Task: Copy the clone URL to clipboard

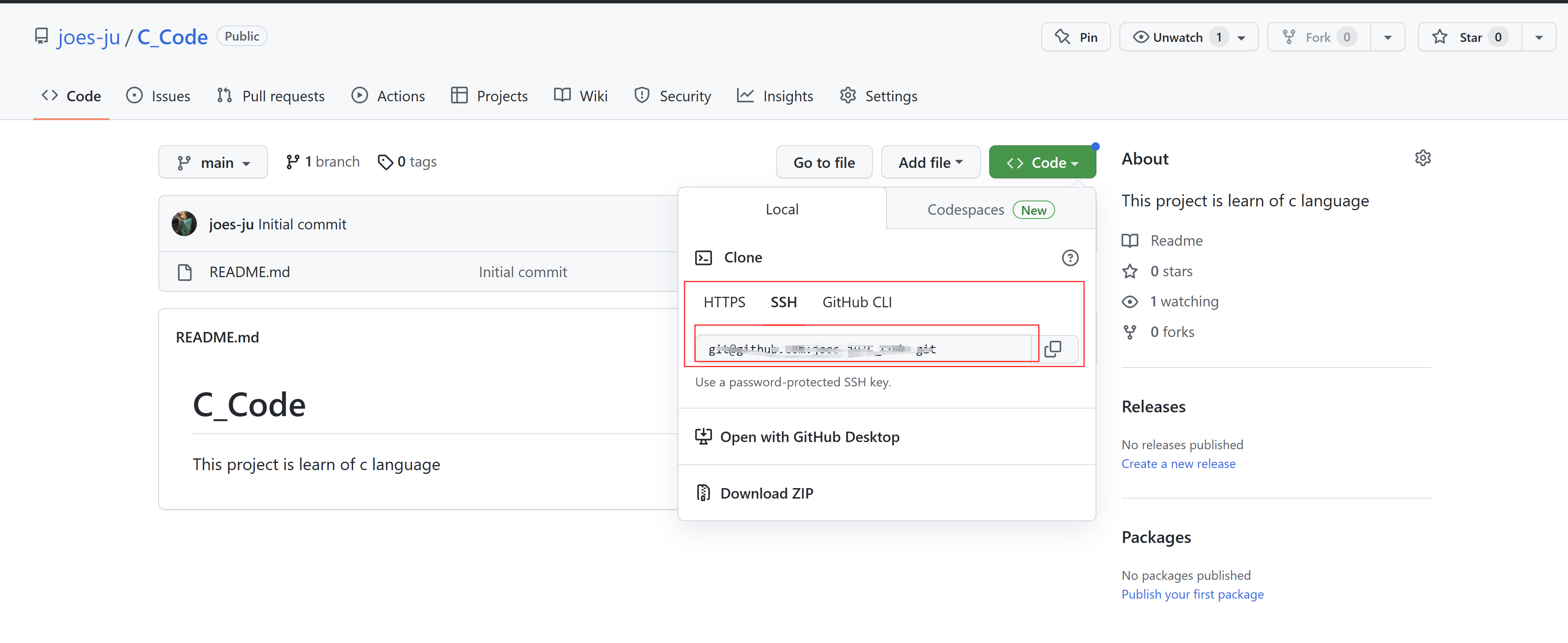Action: (x=1052, y=349)
